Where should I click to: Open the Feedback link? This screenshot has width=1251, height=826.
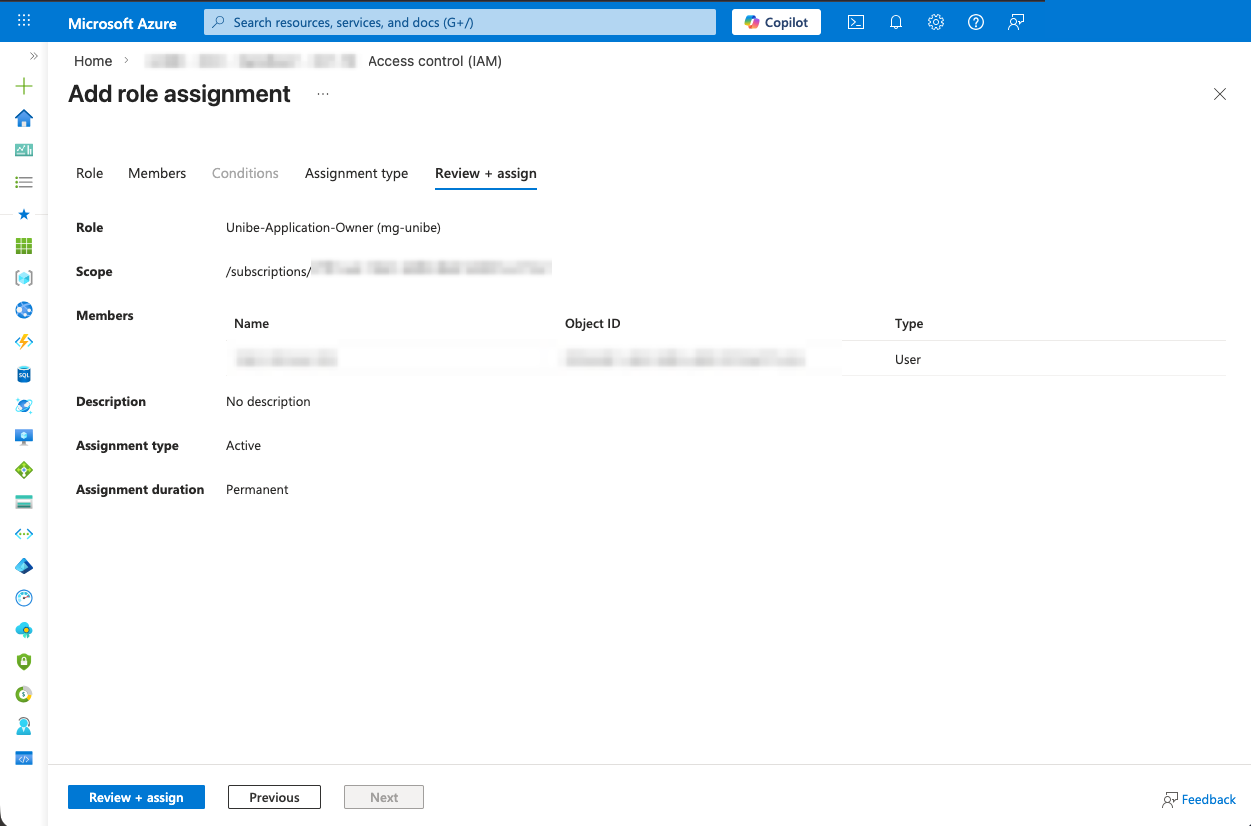[x=1199, y=799]
